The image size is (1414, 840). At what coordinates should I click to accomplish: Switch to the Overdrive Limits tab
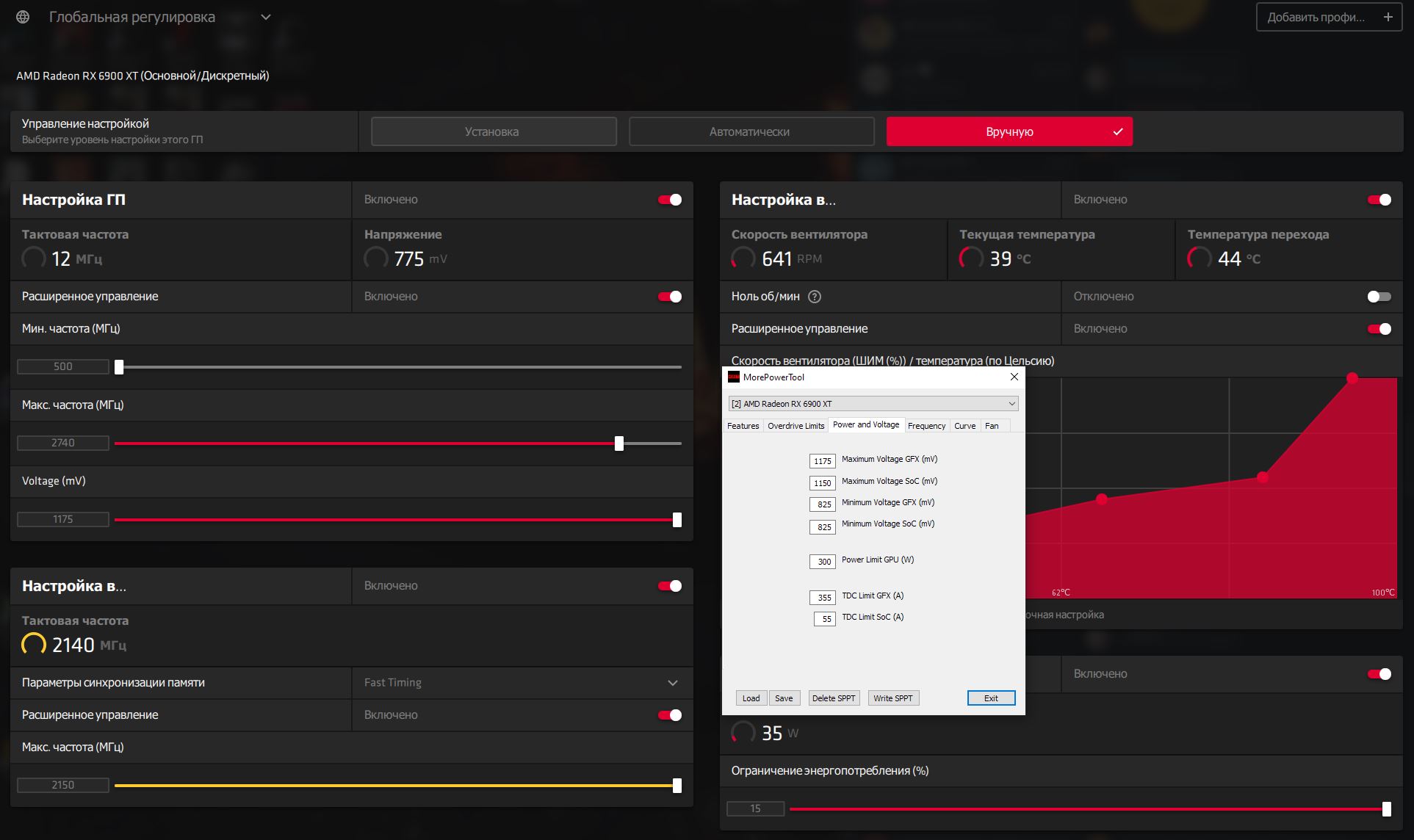(796, 426)
